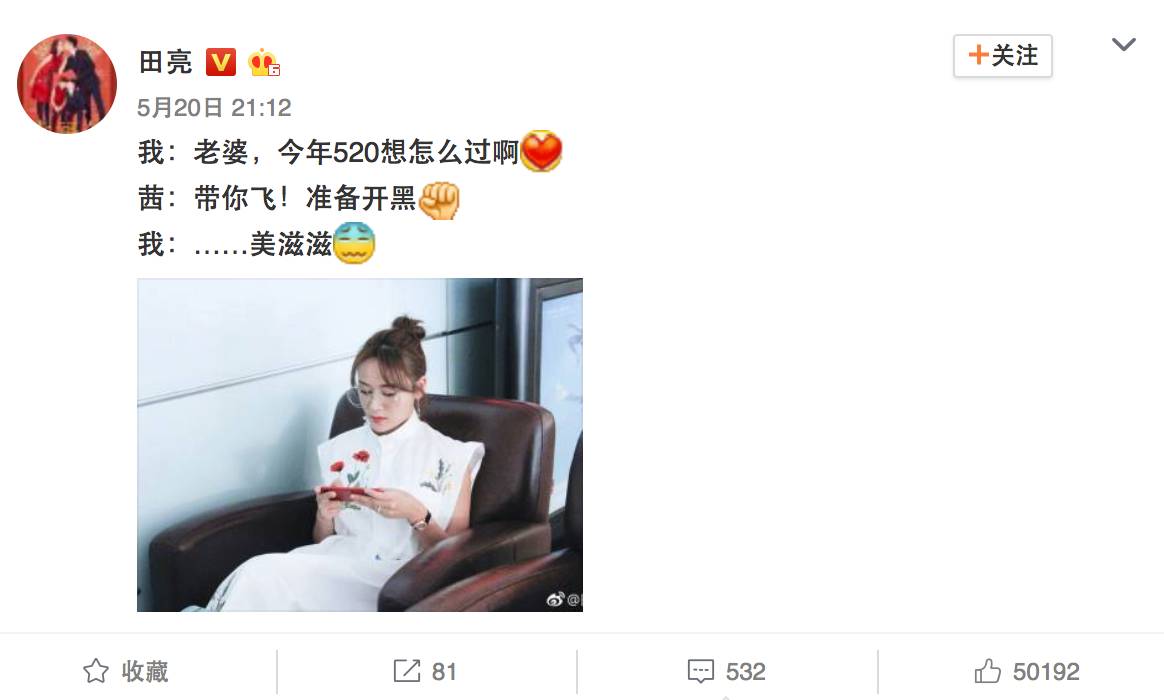Click the like count 50192
This screenshot has width=1164, height=700.
(x=1046, y=672)
